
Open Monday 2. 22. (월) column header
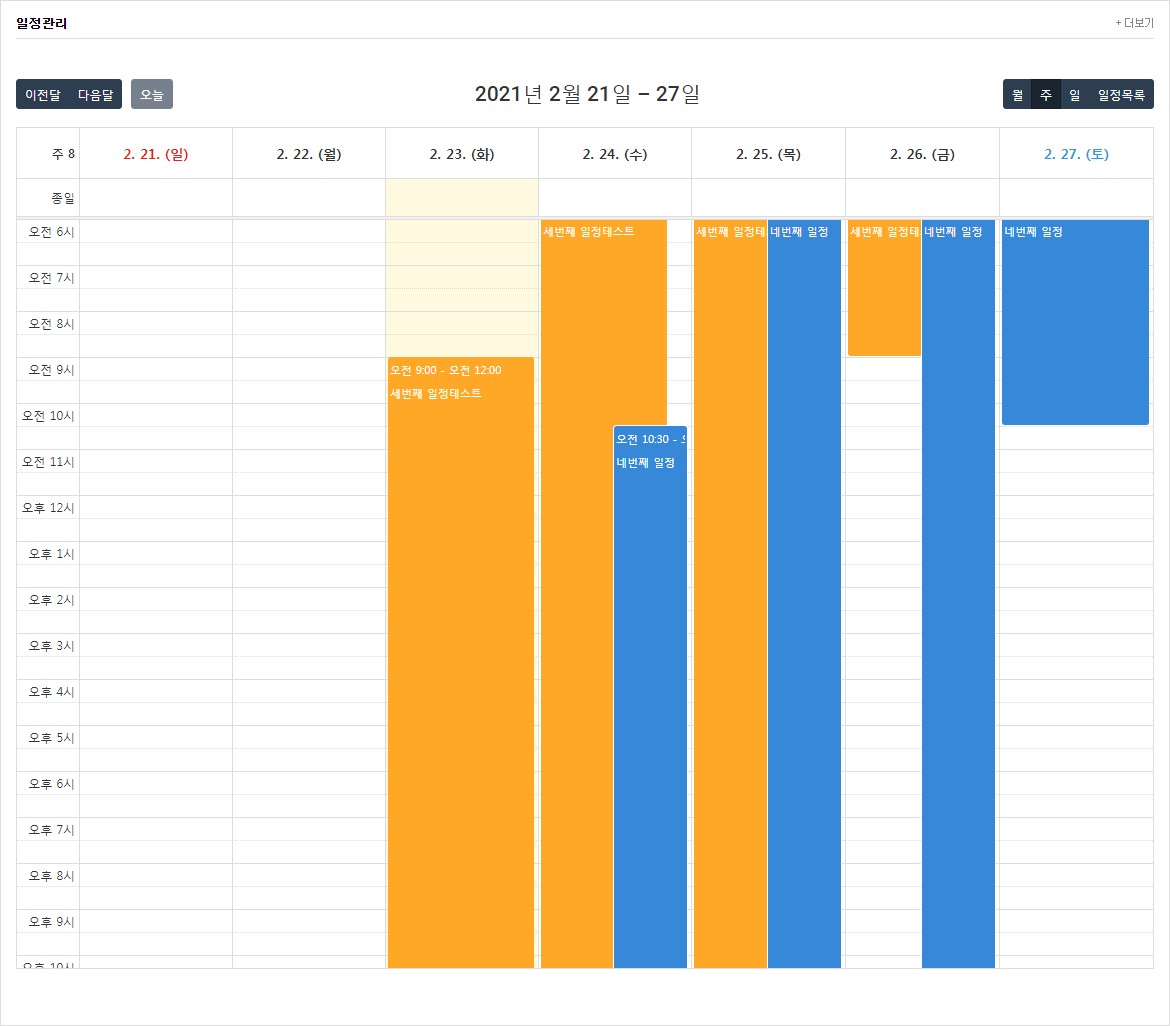point(309,154)
